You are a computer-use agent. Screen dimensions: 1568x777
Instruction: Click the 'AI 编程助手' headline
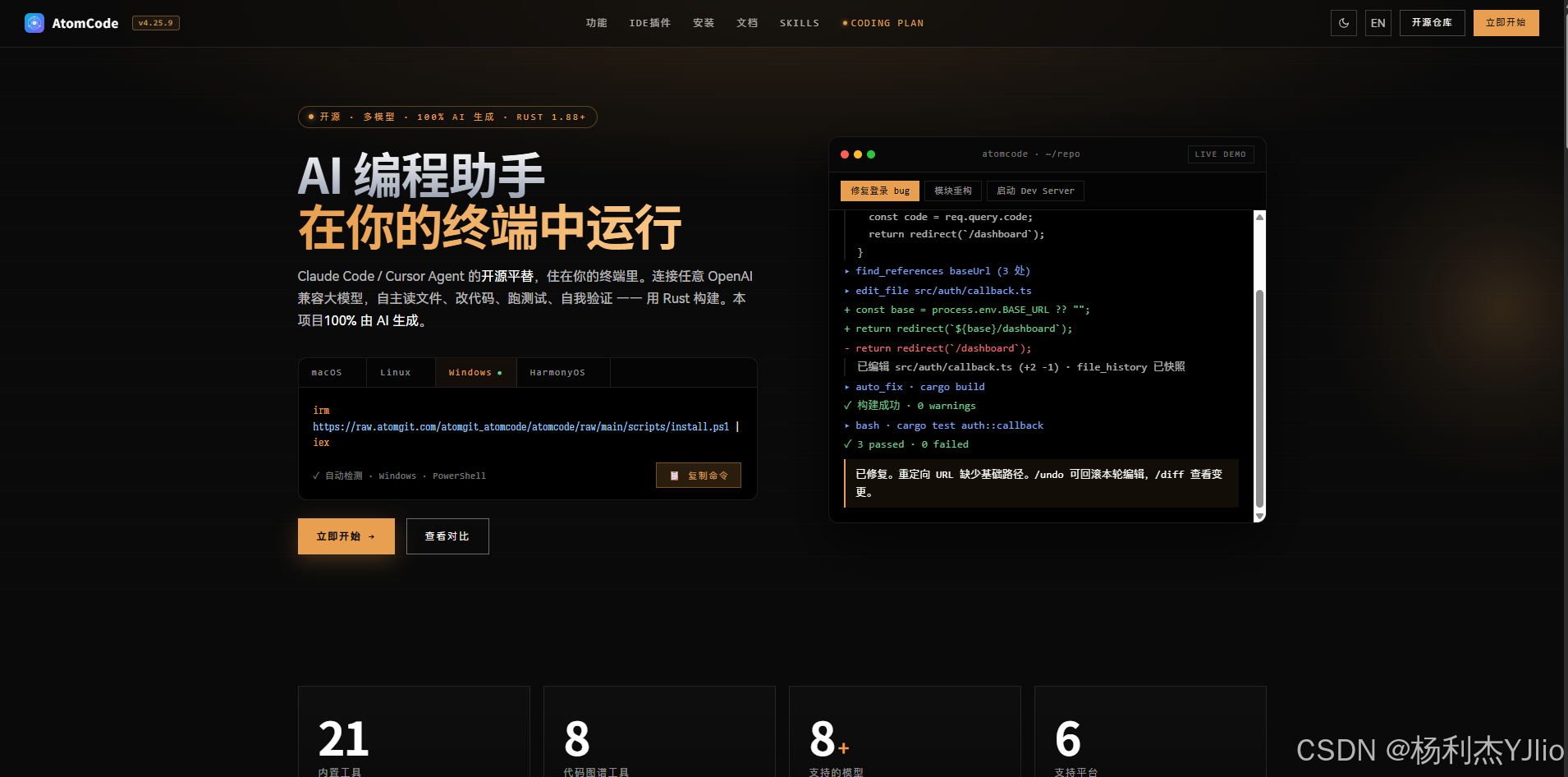(421, 175)
